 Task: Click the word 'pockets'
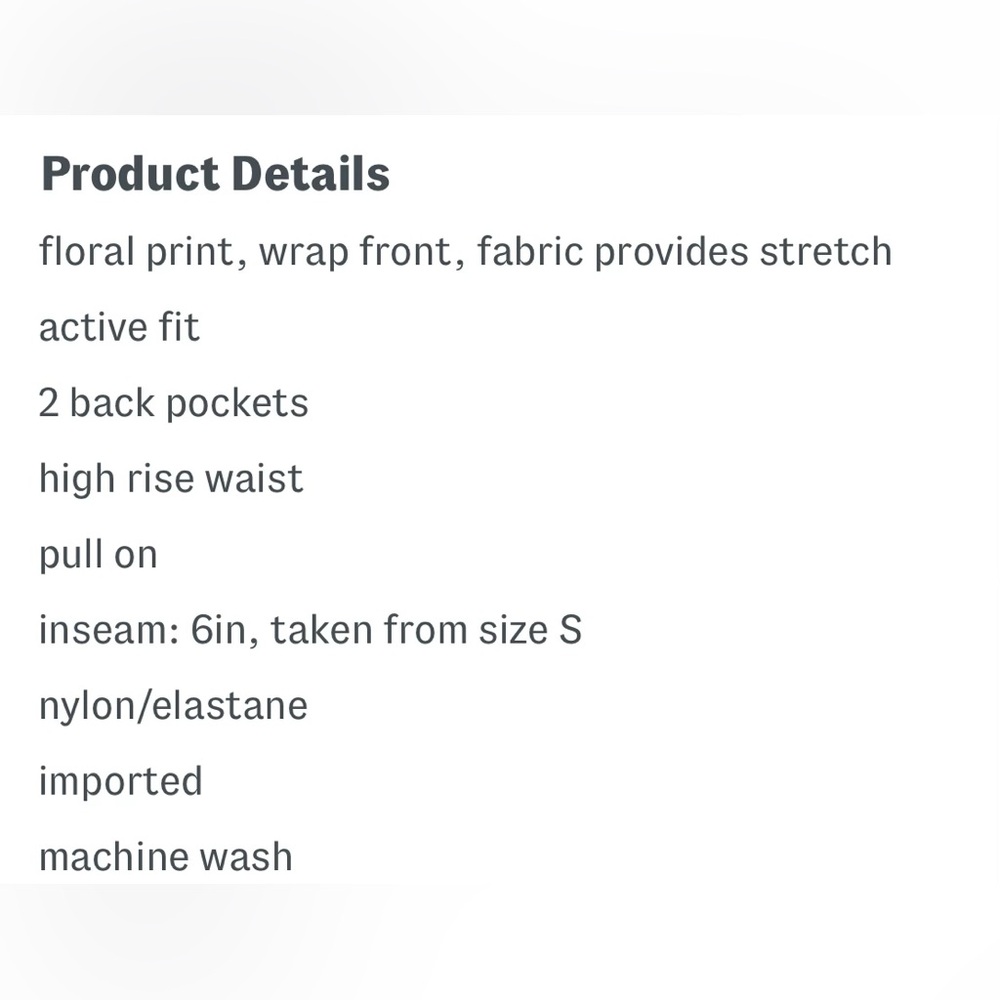pyautogui.click(x=237, y=405)
